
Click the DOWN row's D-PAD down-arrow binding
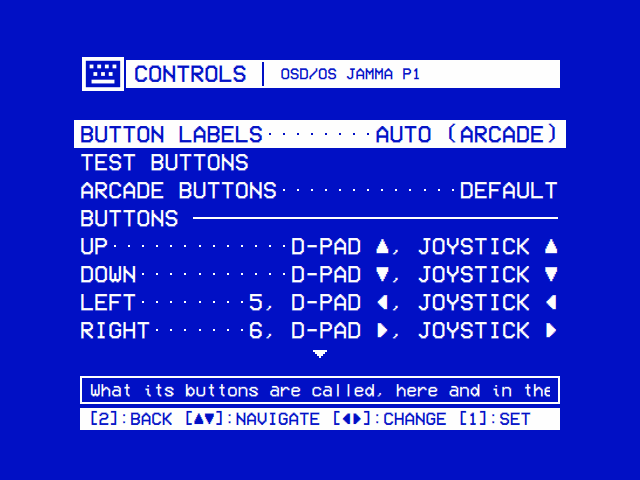340,274
